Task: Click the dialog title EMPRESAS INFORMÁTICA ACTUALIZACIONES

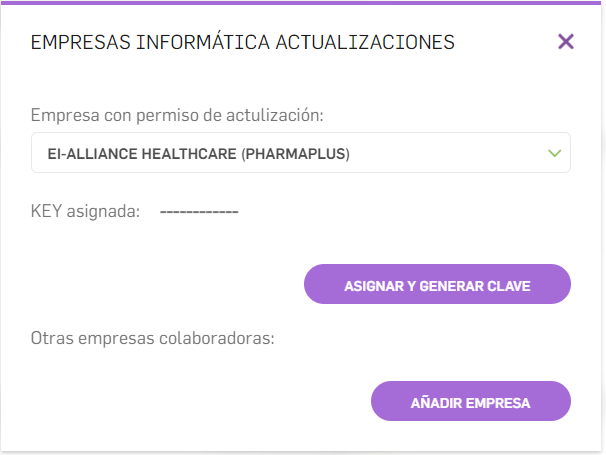Action: (243, 42)
